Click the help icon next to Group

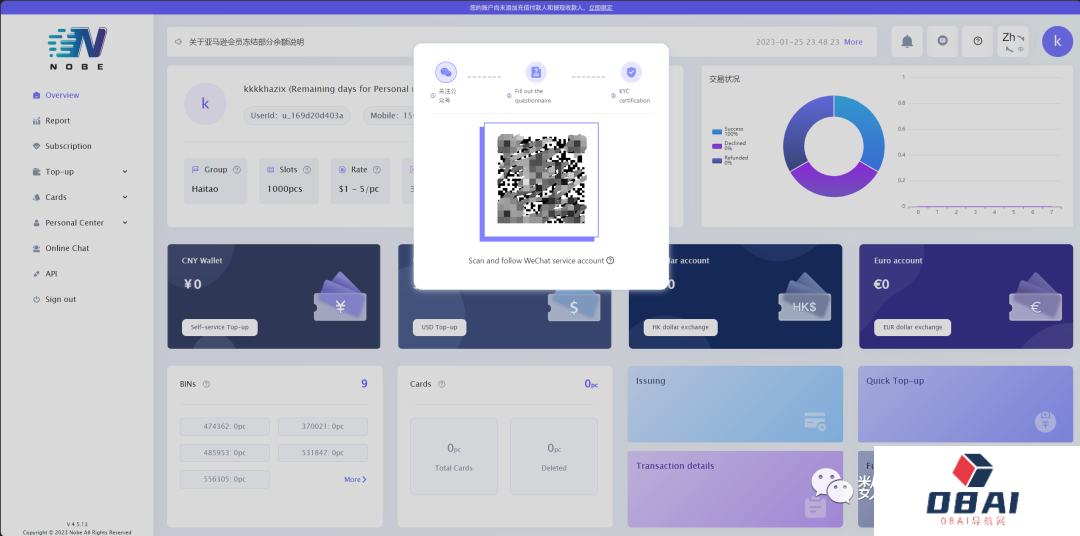[237, 169]
